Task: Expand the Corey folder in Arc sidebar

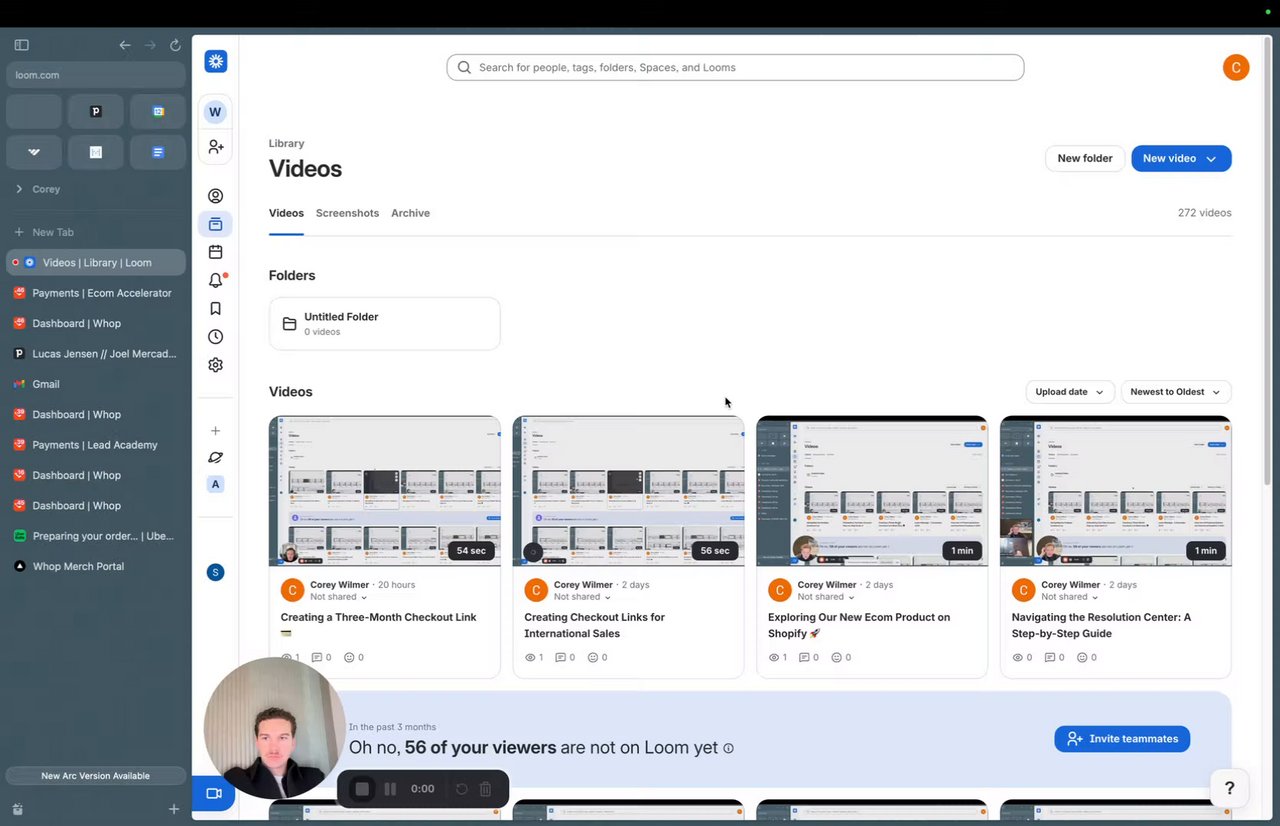Action: (x=19, y=189)
